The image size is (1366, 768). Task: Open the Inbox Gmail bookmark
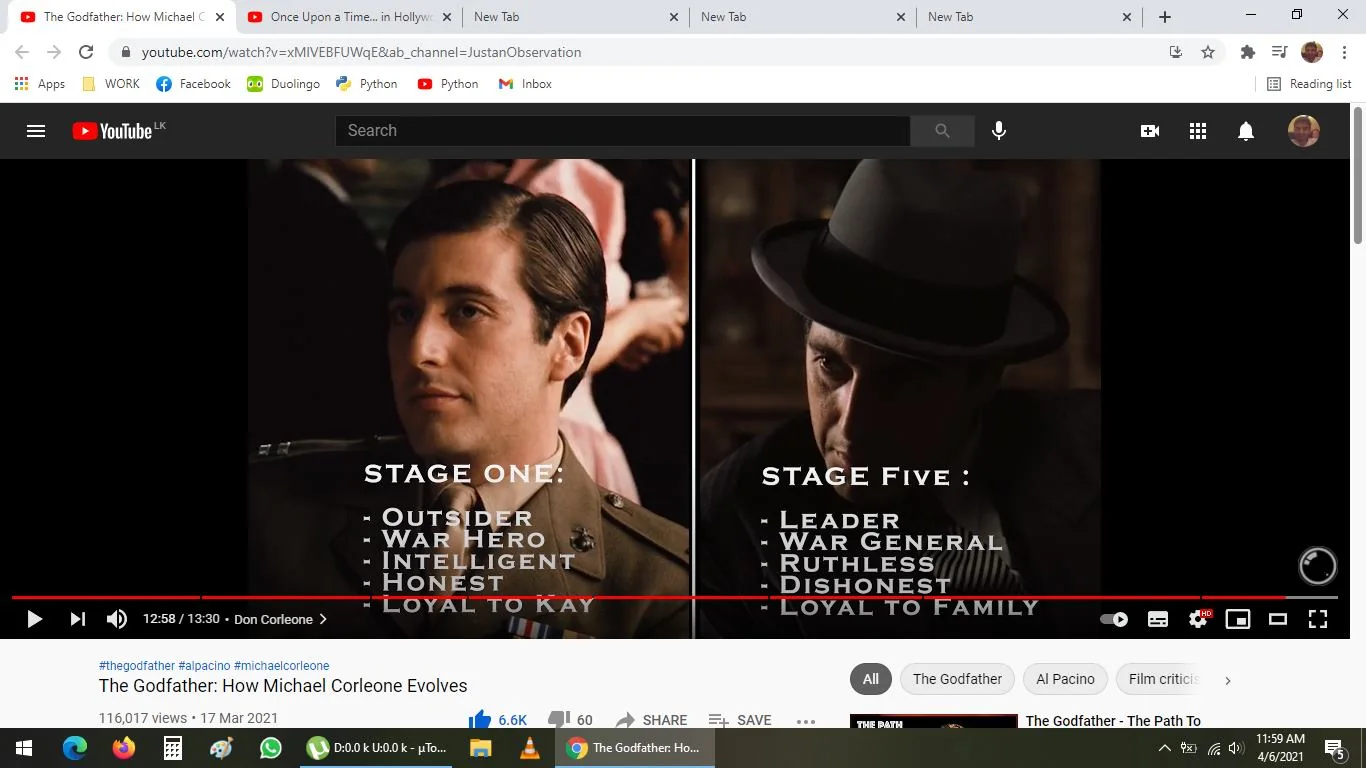pos(525,84)
